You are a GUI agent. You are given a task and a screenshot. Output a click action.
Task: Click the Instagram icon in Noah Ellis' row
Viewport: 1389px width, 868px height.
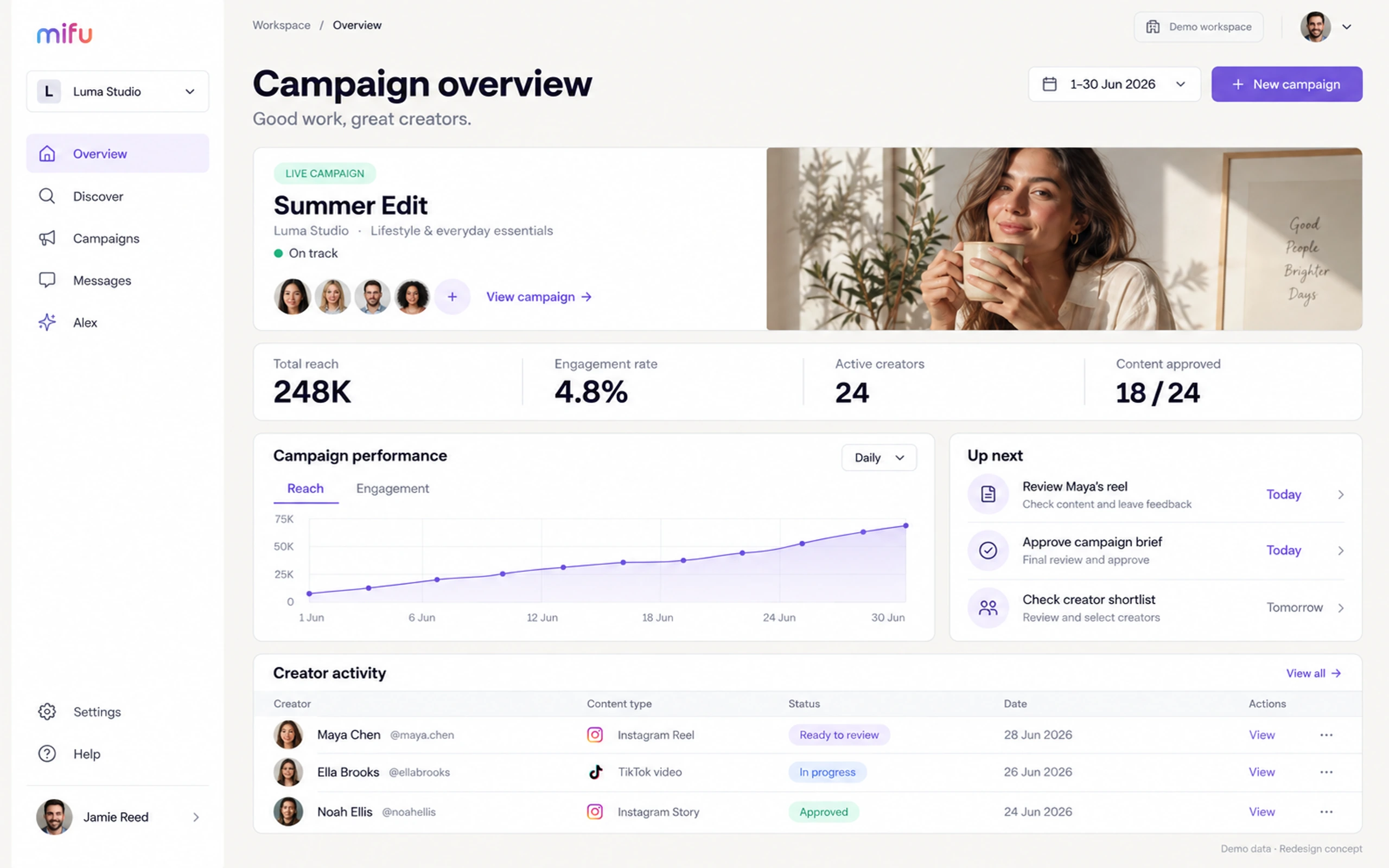pos(595,811)
